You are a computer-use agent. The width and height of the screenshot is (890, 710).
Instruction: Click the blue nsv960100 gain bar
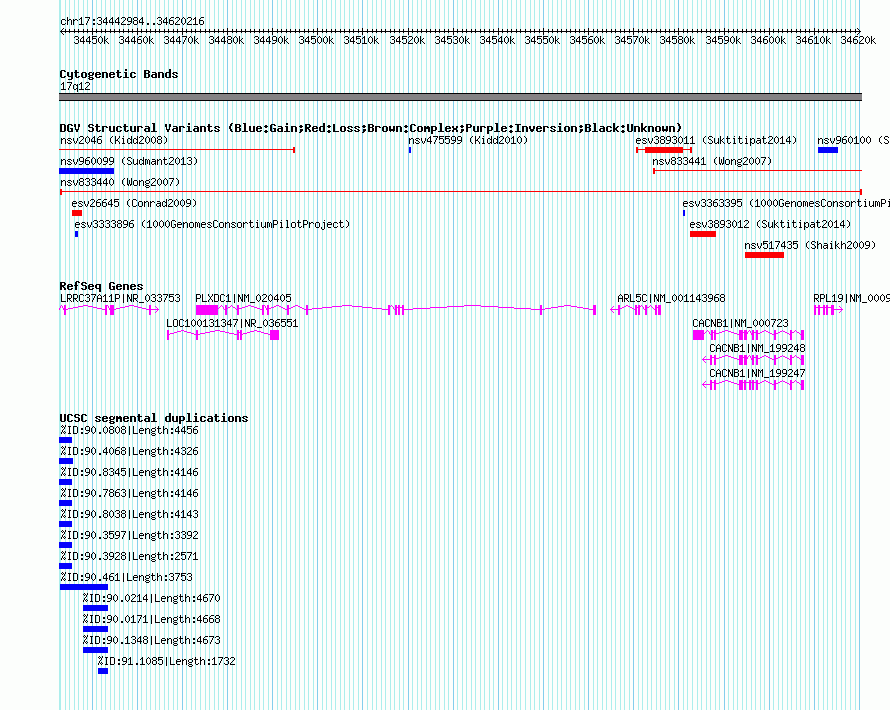[828, 150]
